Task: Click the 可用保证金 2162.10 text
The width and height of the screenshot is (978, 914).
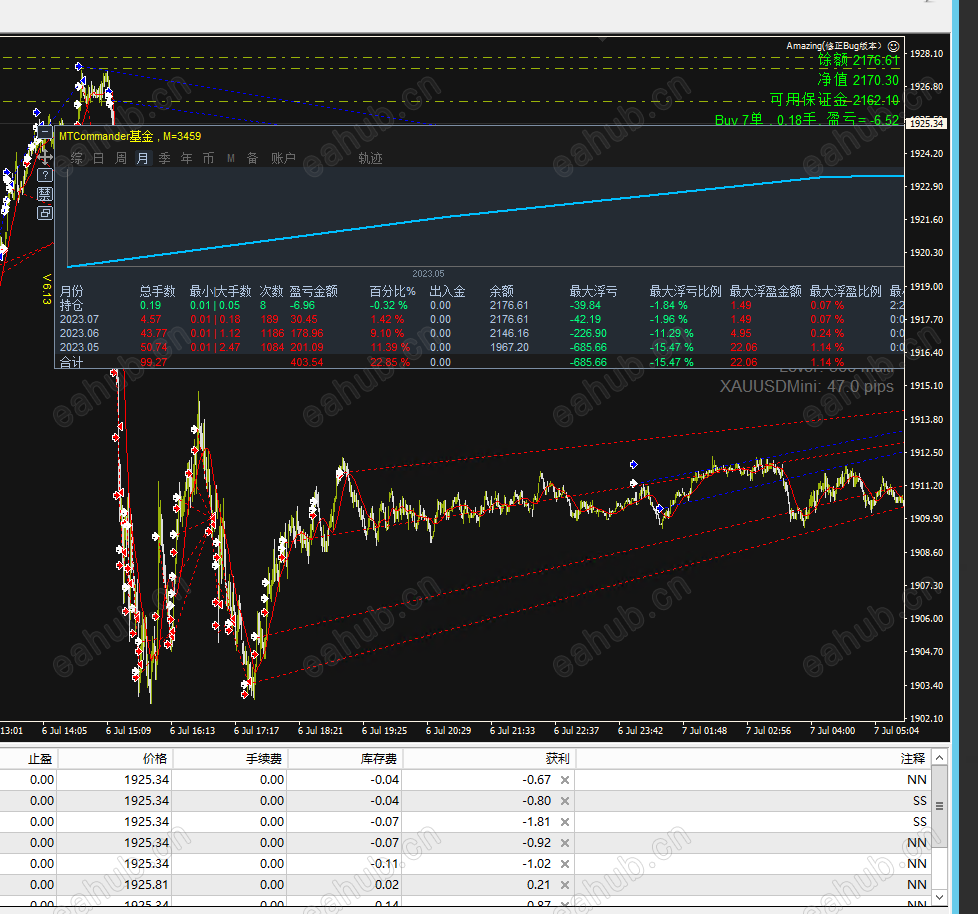Action: (834, 100)
